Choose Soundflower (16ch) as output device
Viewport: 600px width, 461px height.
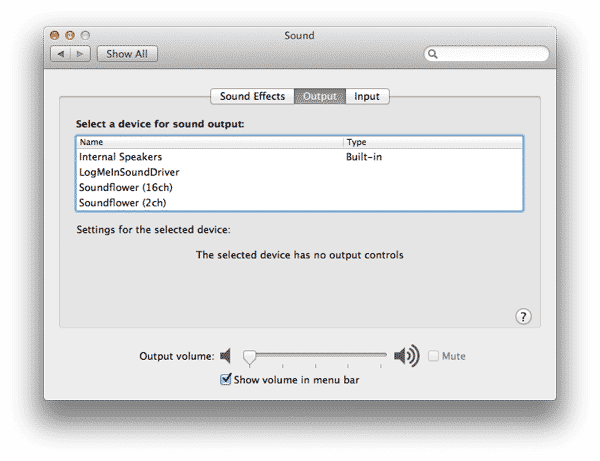pos(125,187)
